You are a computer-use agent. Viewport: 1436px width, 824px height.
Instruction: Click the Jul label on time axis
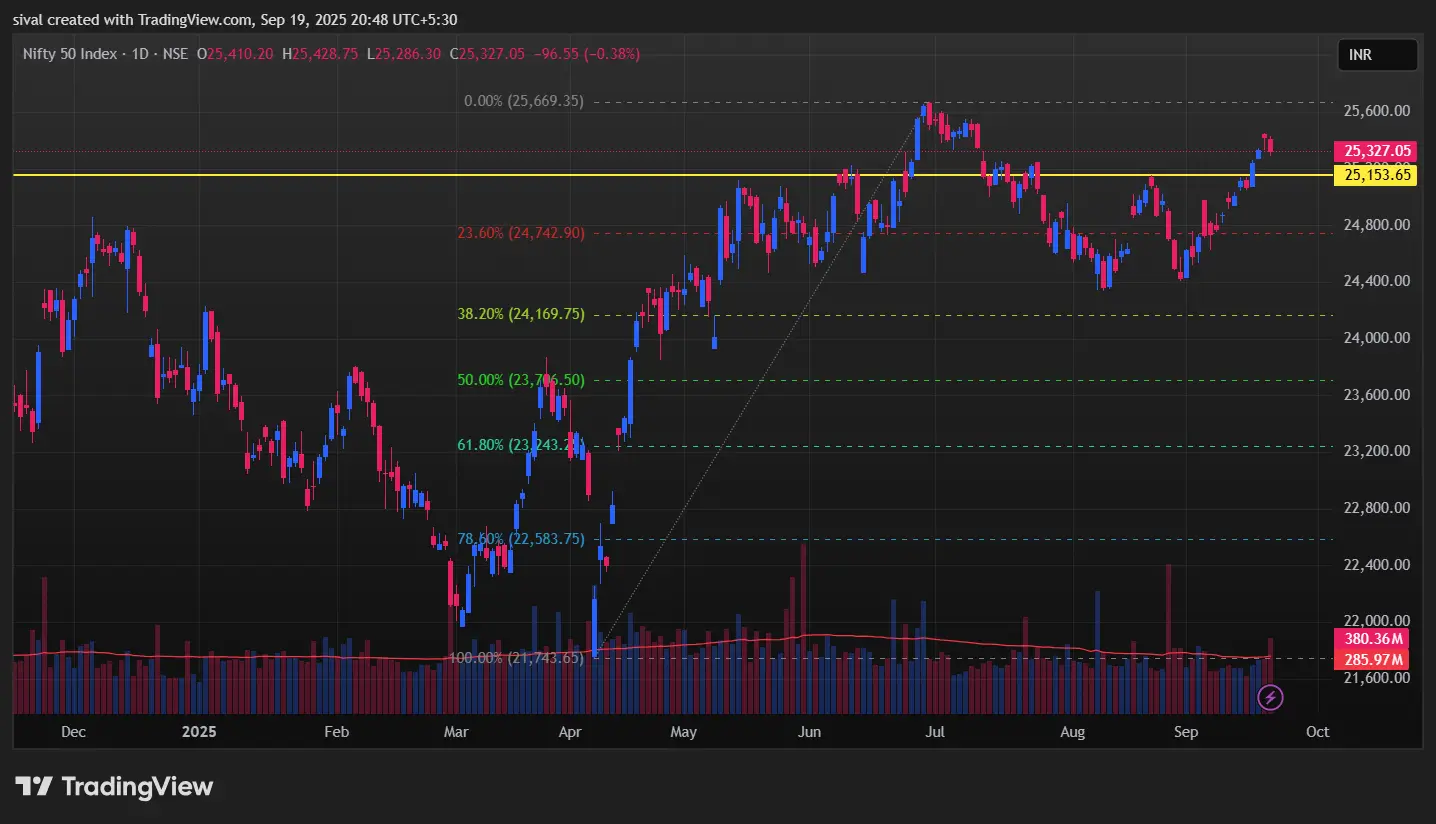pyautogui.click(x=936, y=732)
